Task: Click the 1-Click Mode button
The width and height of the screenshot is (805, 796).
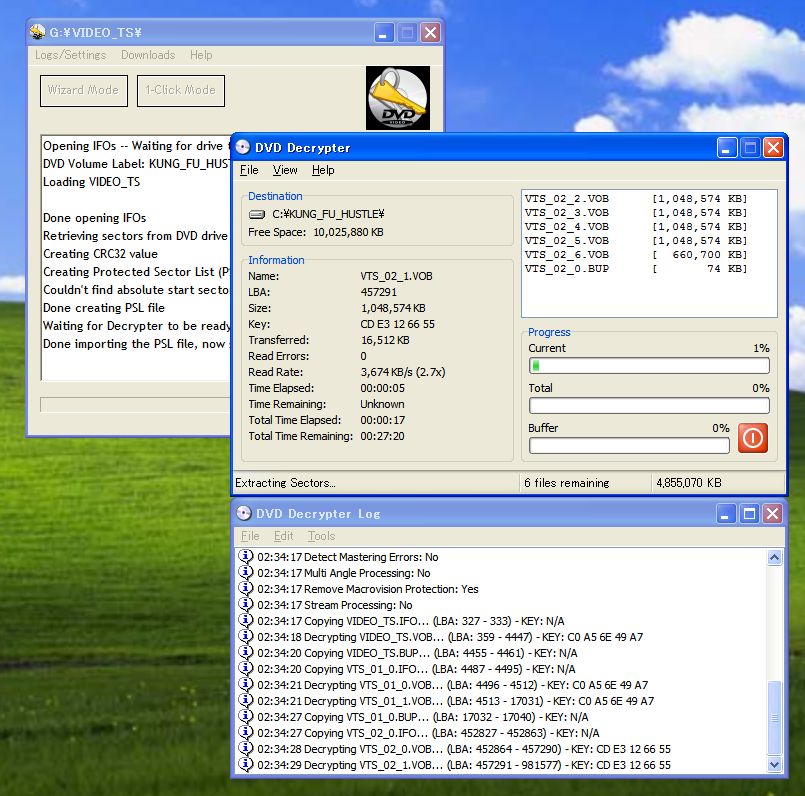Action: [181, 91]
